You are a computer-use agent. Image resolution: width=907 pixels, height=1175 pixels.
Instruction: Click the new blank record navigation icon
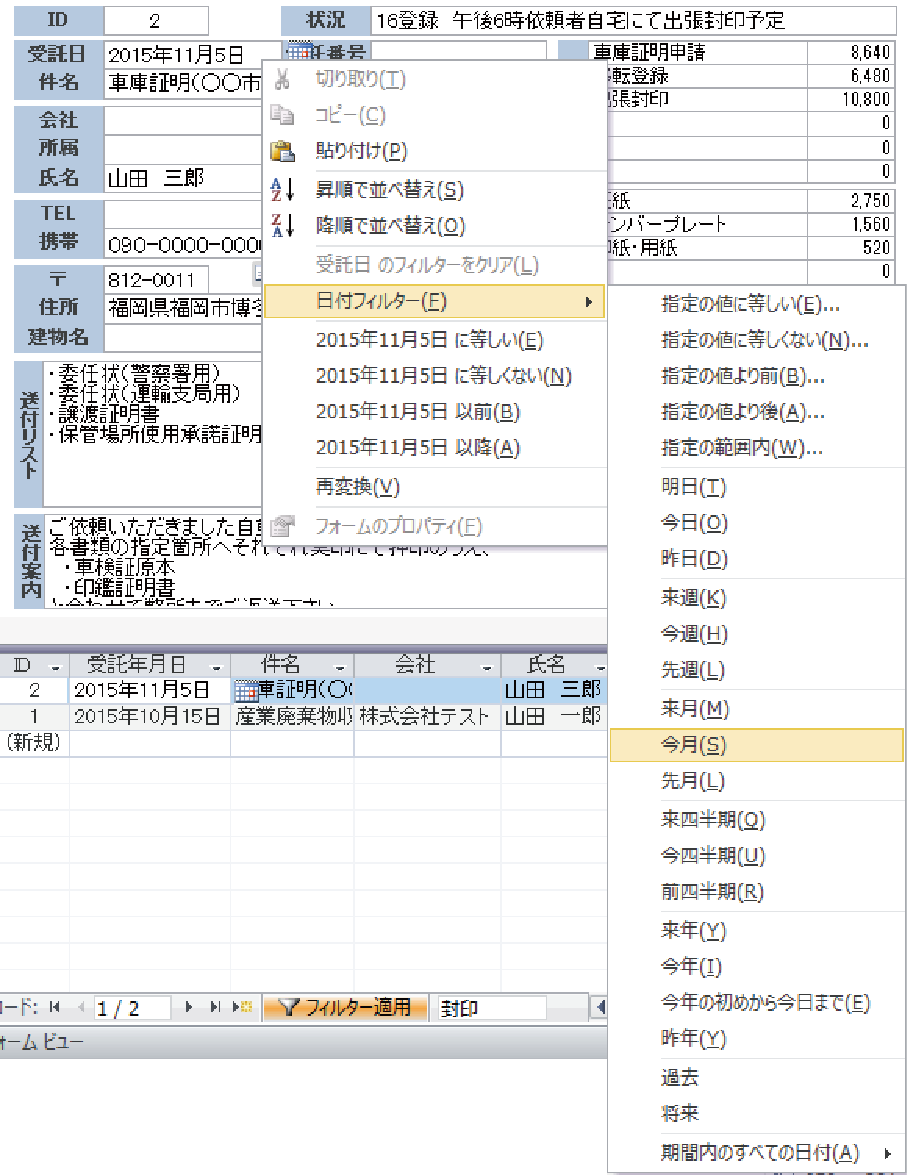[x=243, y=1007]
